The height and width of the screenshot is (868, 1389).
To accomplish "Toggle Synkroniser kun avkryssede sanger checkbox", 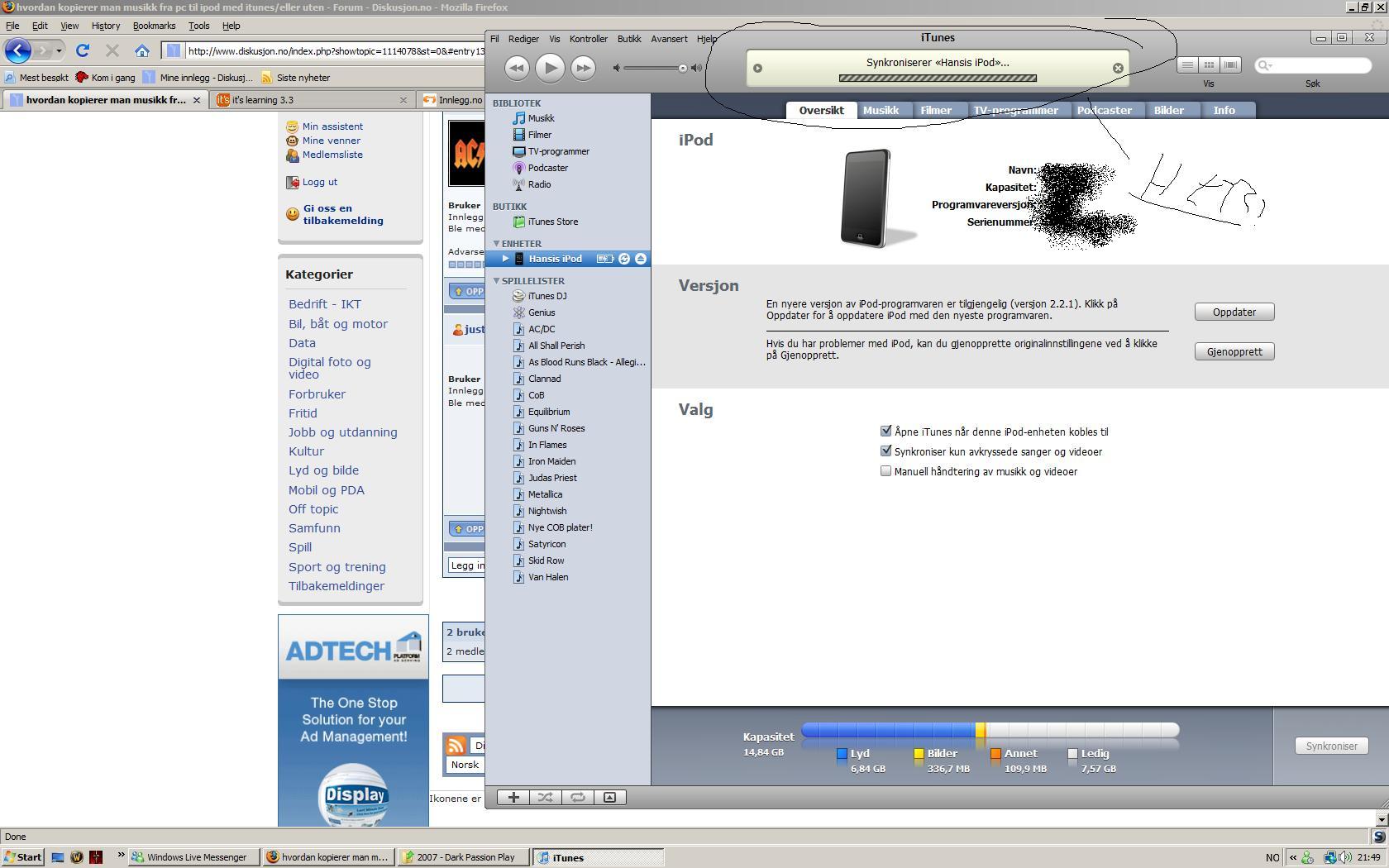I will point(885,451).
